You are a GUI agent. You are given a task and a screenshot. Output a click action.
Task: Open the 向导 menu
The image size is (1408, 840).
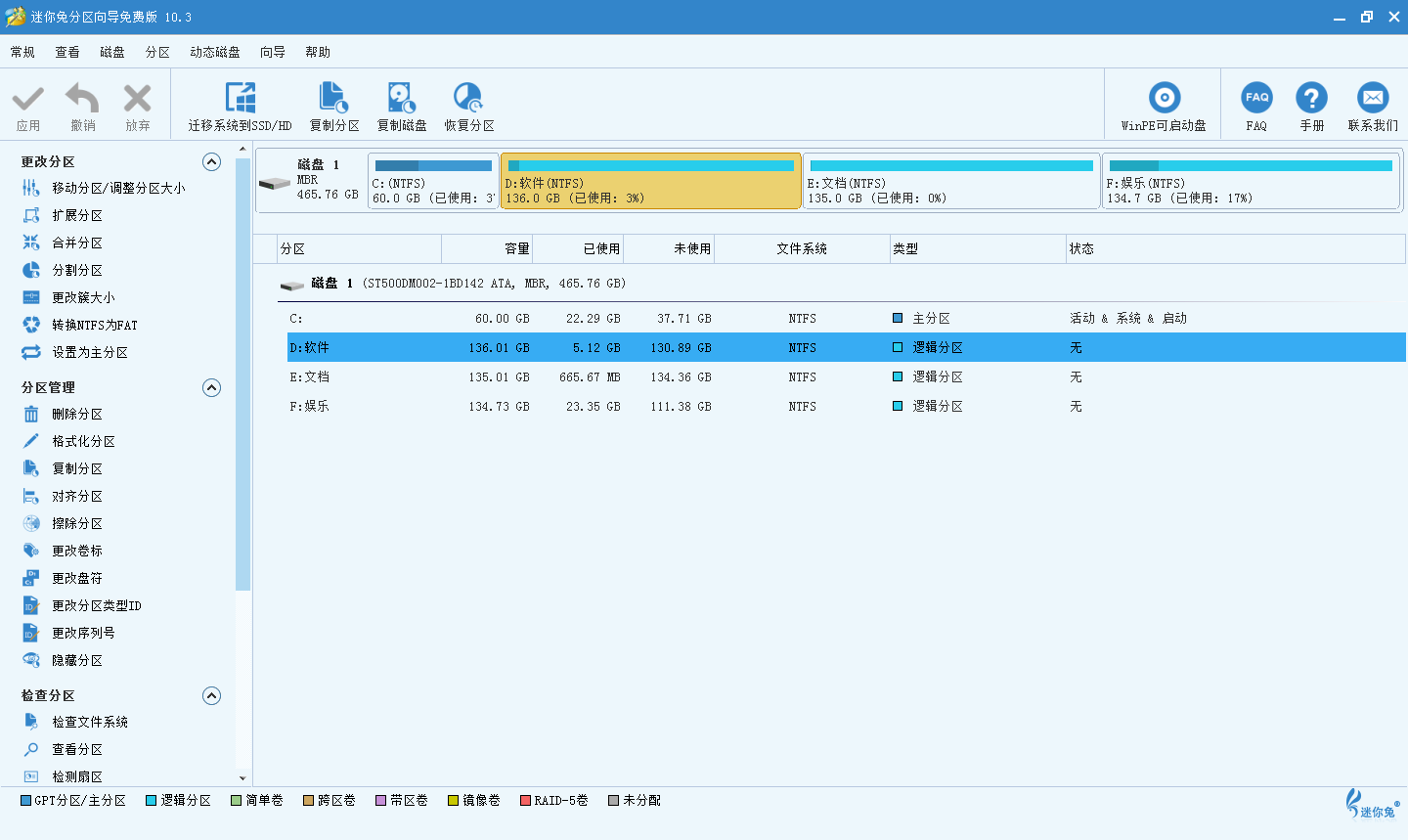pyautogui.click(x=273, y=52)
